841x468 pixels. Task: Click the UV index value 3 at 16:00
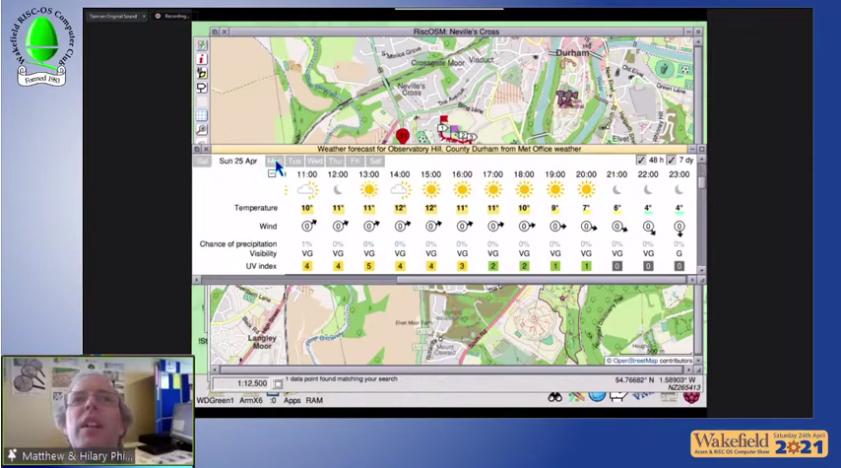pos(462,266)
